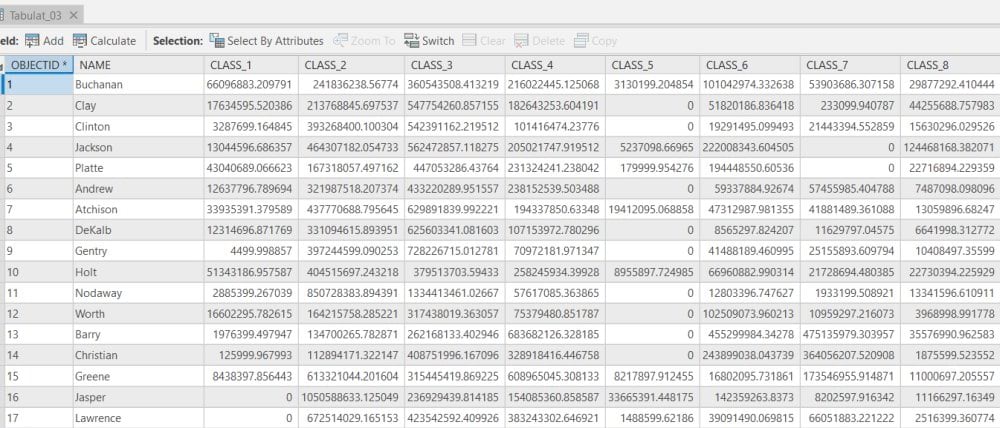Click the Select By Attributes icon
Image resolution: width=1000 pixels, height=428 pixels.
pos(217,41)
